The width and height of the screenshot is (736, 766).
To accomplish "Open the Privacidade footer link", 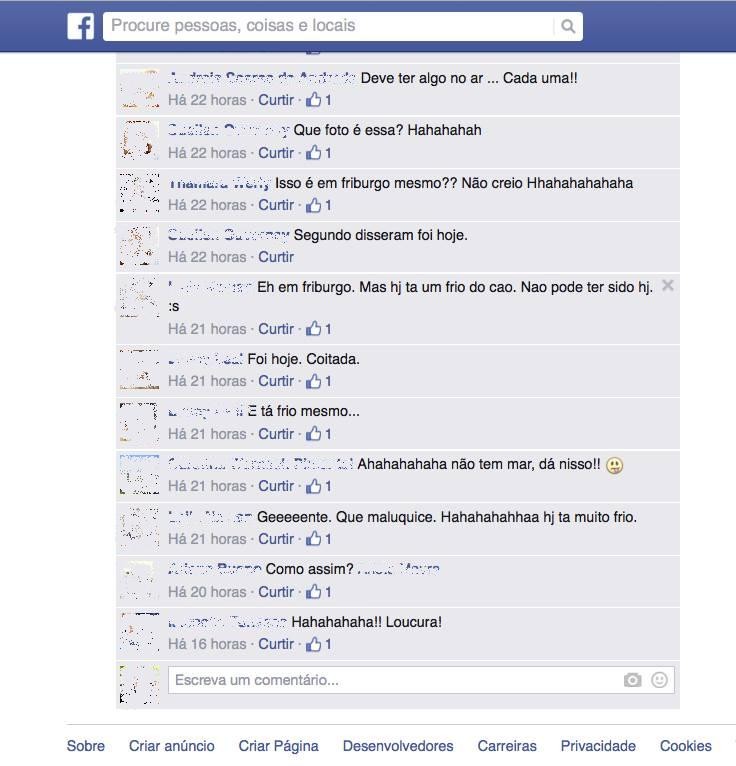I will (598, 746).
